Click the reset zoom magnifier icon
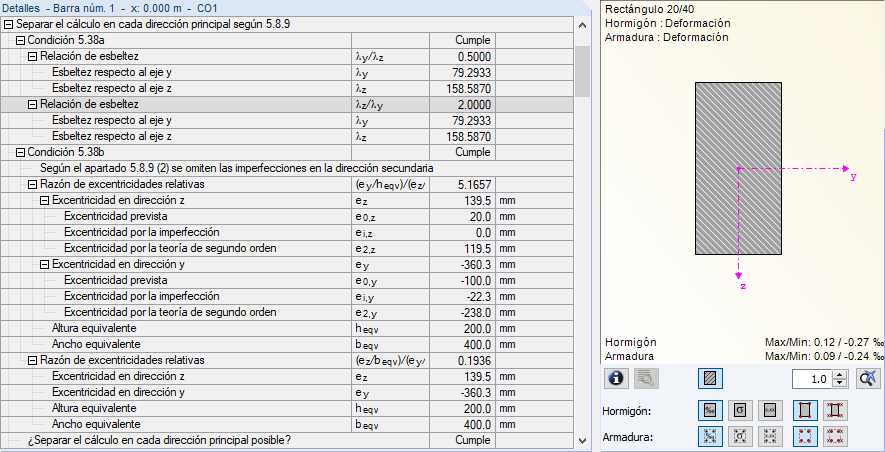This screenshot has height=452, width=885. coord(869,378)
